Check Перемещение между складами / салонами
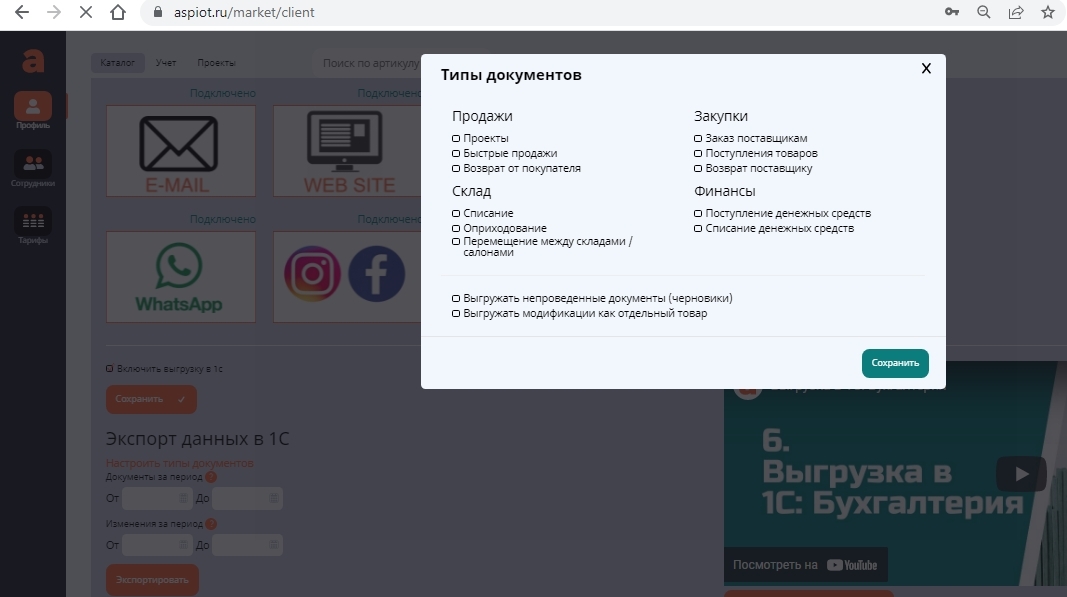1067x597 pixels. [x=456, y=241]
